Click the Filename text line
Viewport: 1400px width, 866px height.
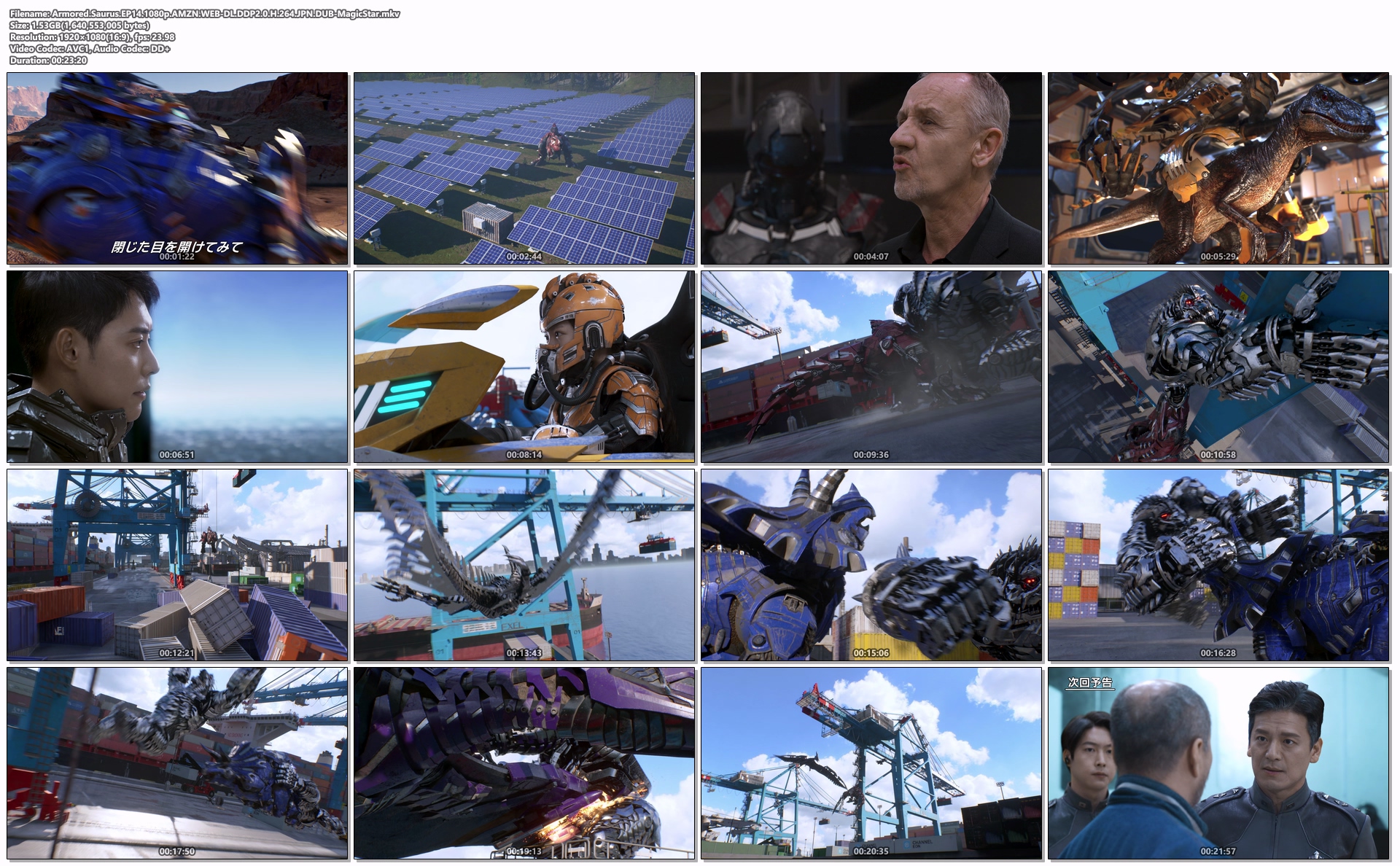204,14
